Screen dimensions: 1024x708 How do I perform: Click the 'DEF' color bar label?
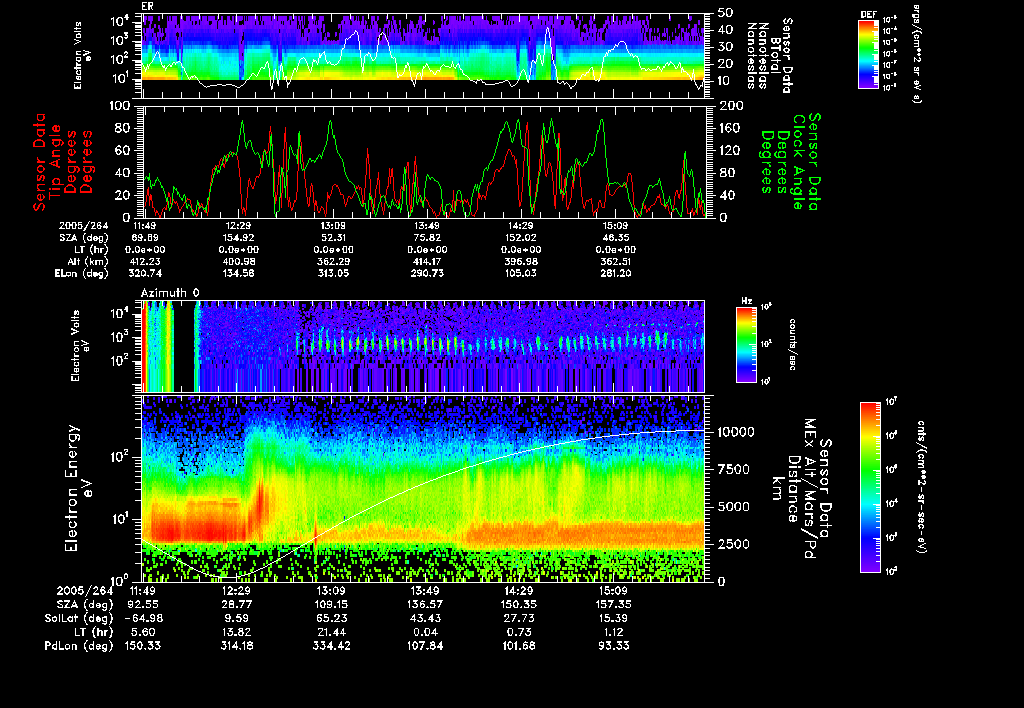868,14
